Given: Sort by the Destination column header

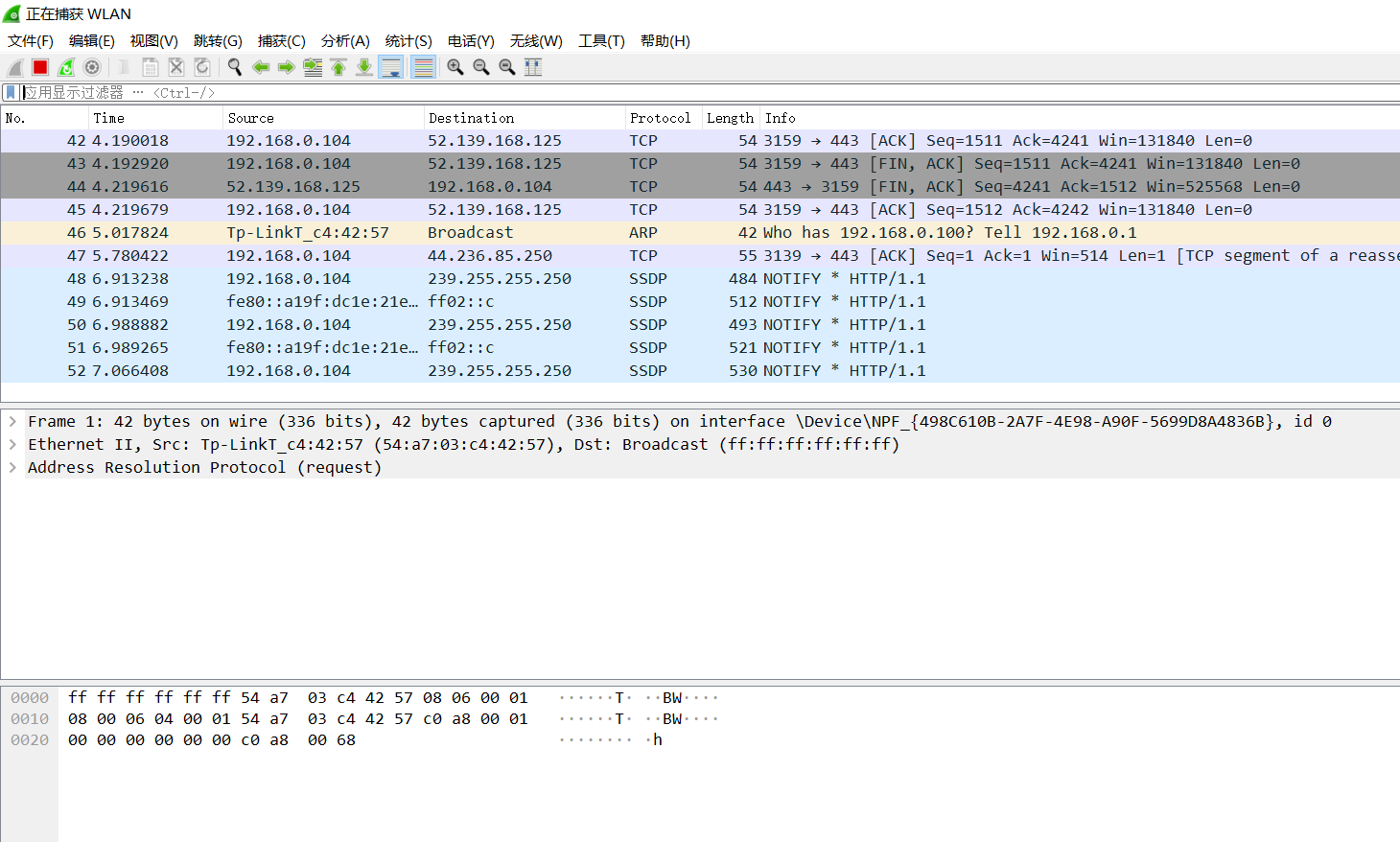Looking at the screenshot, I should (525, 118).
